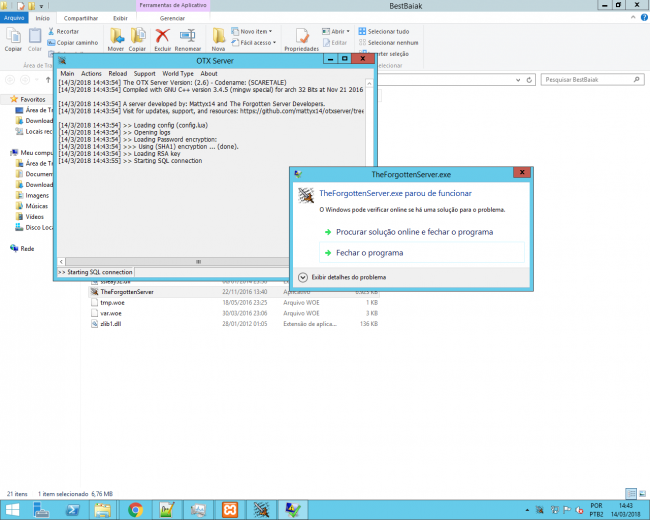Screen dimensions: 650x520
Task: Select Recortar scissors in ribbon
Action: pyautogui.click(x=63, y=32)
